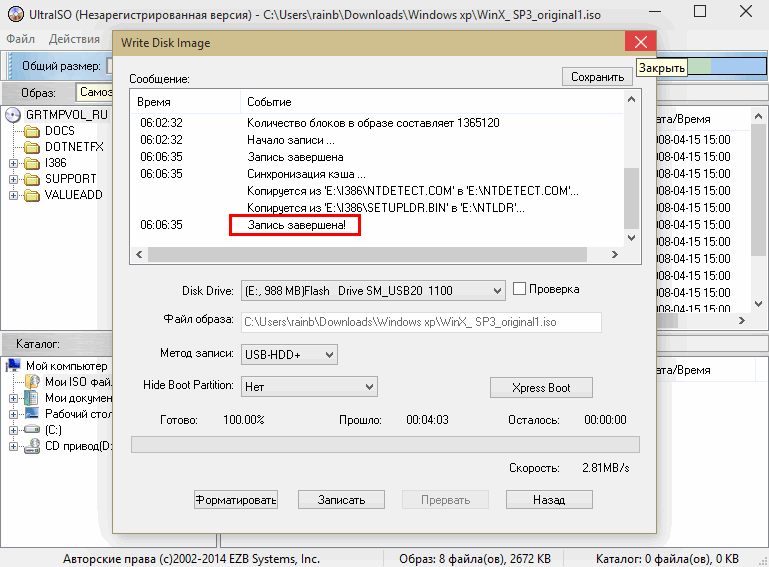The width and height of the screenshot is (769, 567).
Task: Click the Desktop icon in catalog tree
Action: (x=31, y=413)
